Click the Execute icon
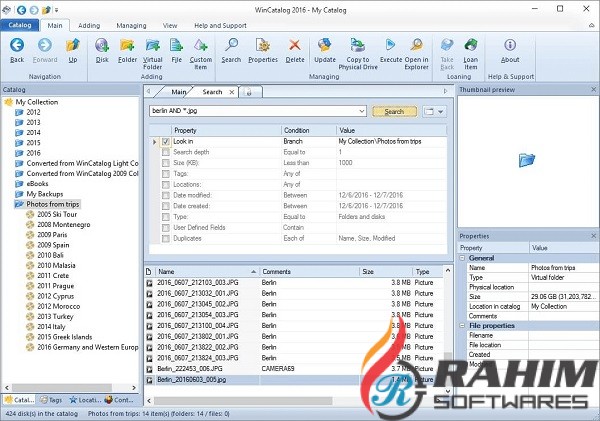 391,46
